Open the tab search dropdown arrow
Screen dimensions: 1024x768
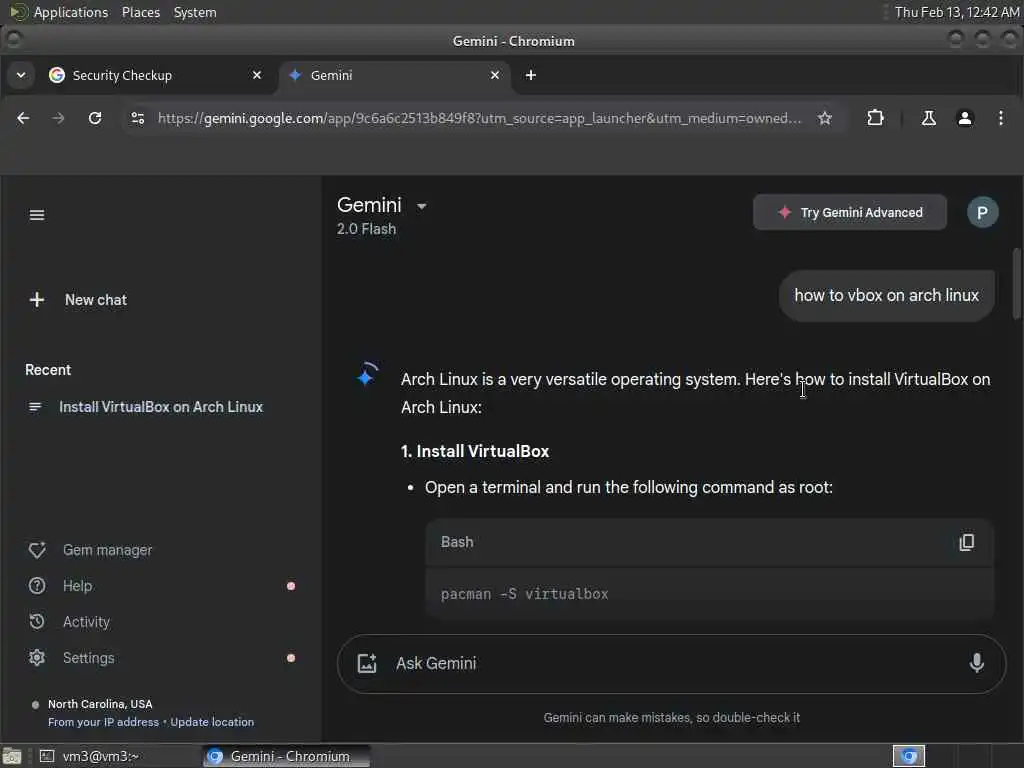coord(21,75)
